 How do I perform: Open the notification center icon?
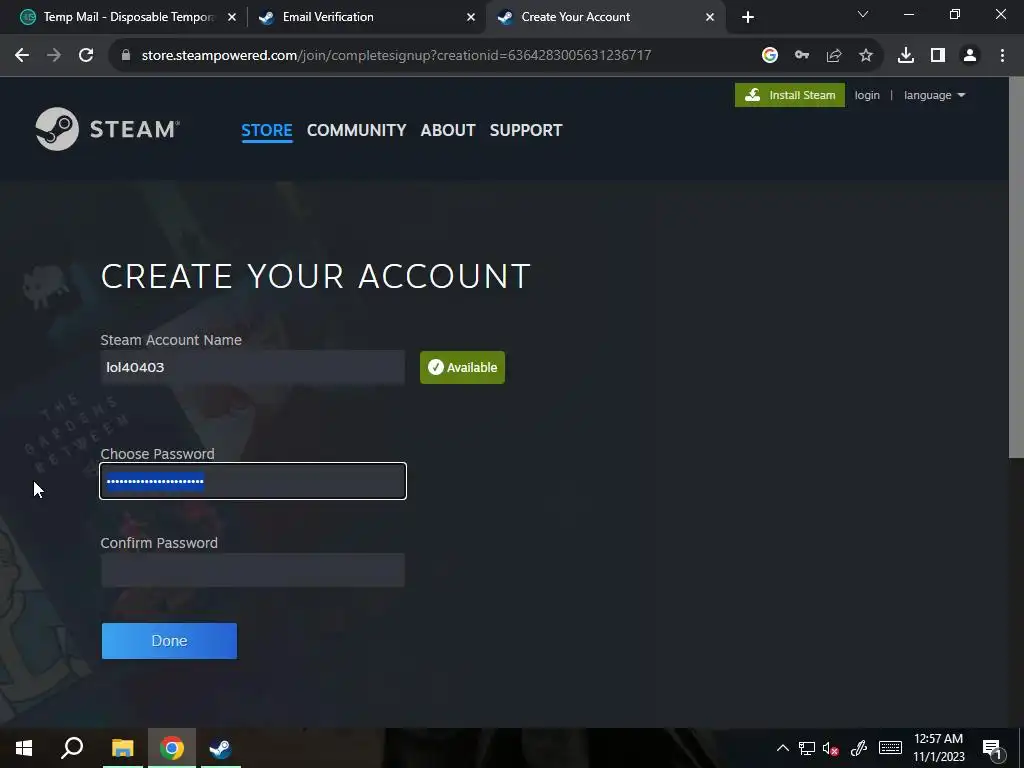point(992,748)
